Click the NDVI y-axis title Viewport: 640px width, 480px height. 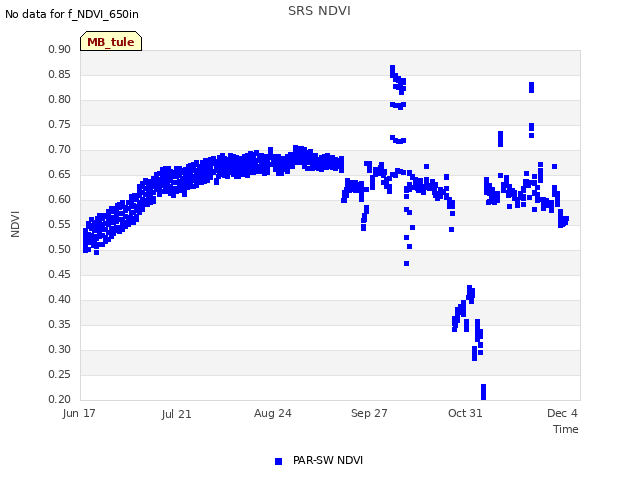(x=15, y=224)
